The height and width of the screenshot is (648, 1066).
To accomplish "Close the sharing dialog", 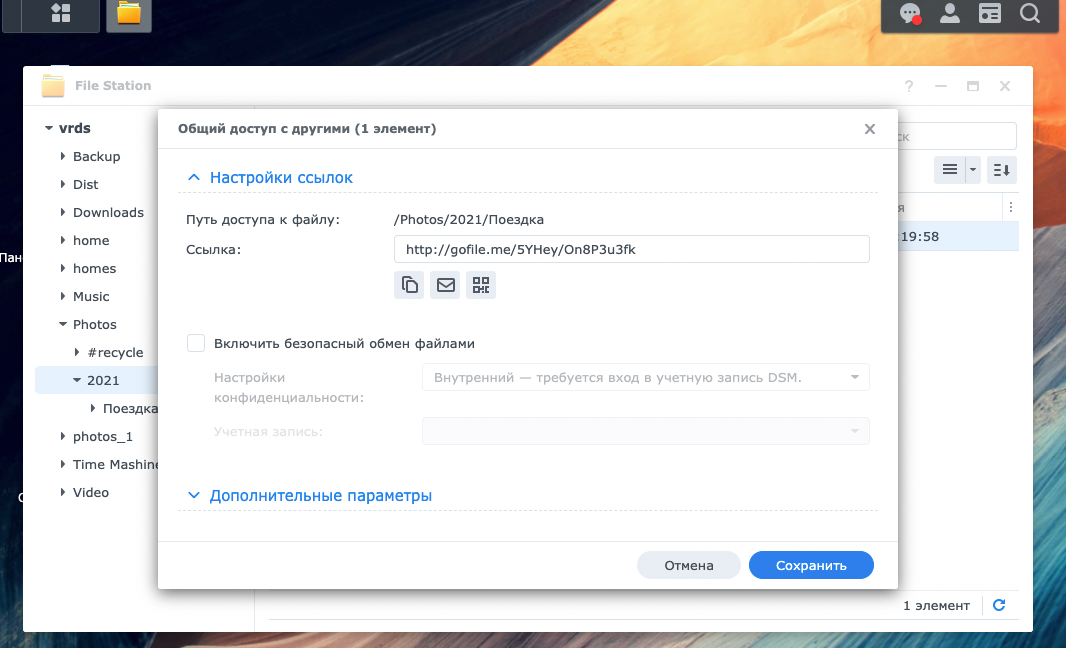I will click(x=870, y=129).
